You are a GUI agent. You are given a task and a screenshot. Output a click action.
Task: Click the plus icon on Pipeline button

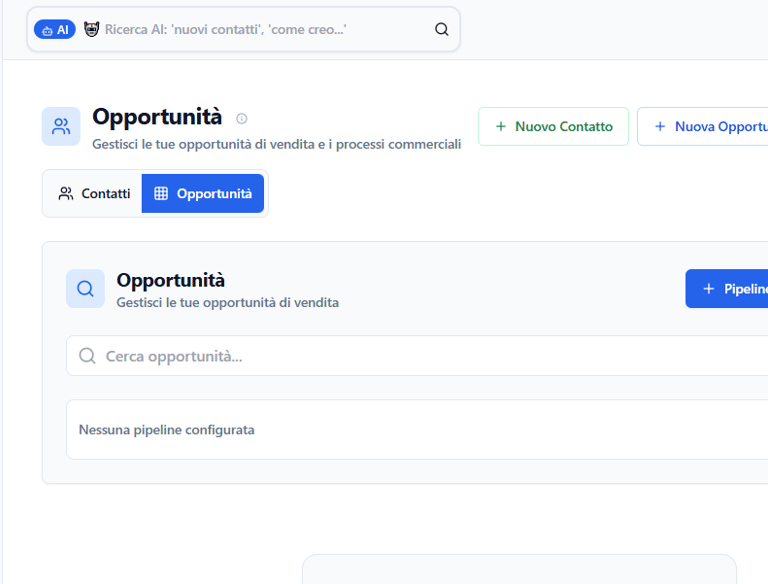[x=709, y=289]
